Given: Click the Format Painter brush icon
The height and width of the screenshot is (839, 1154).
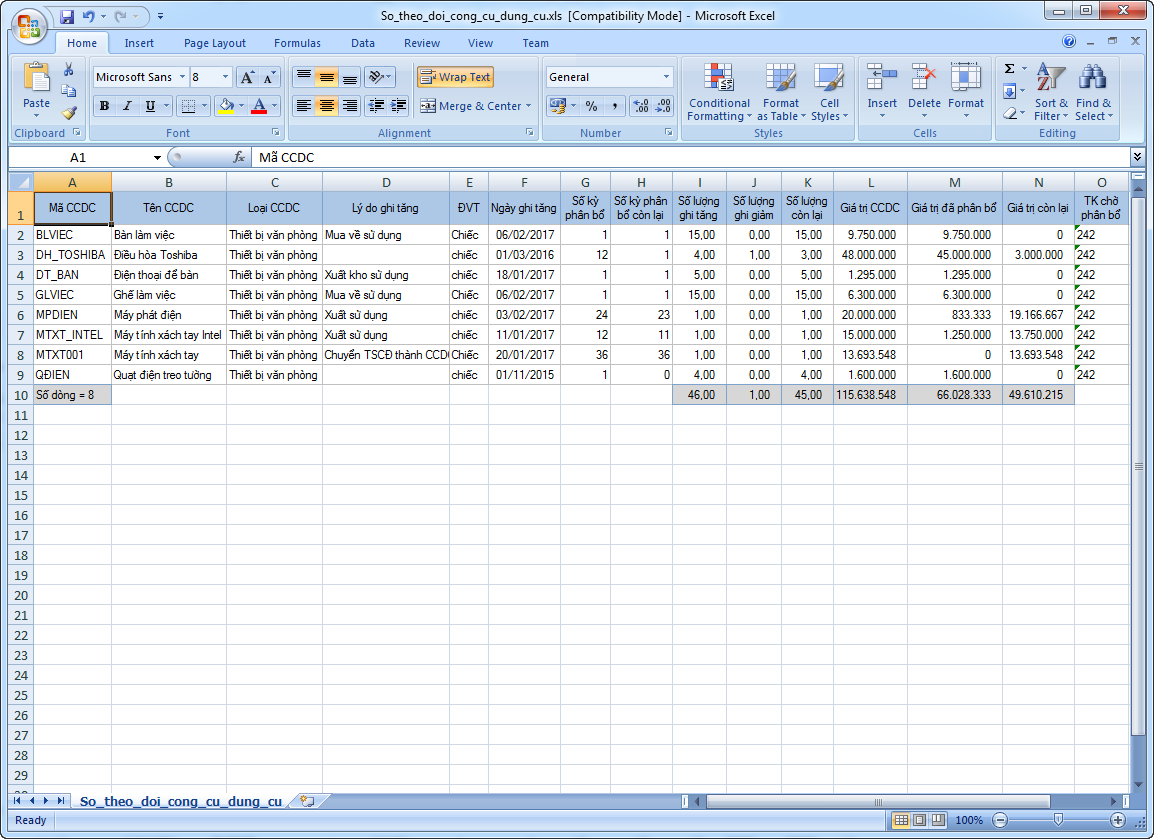Looking at the screenshot, I should point(69,113).
